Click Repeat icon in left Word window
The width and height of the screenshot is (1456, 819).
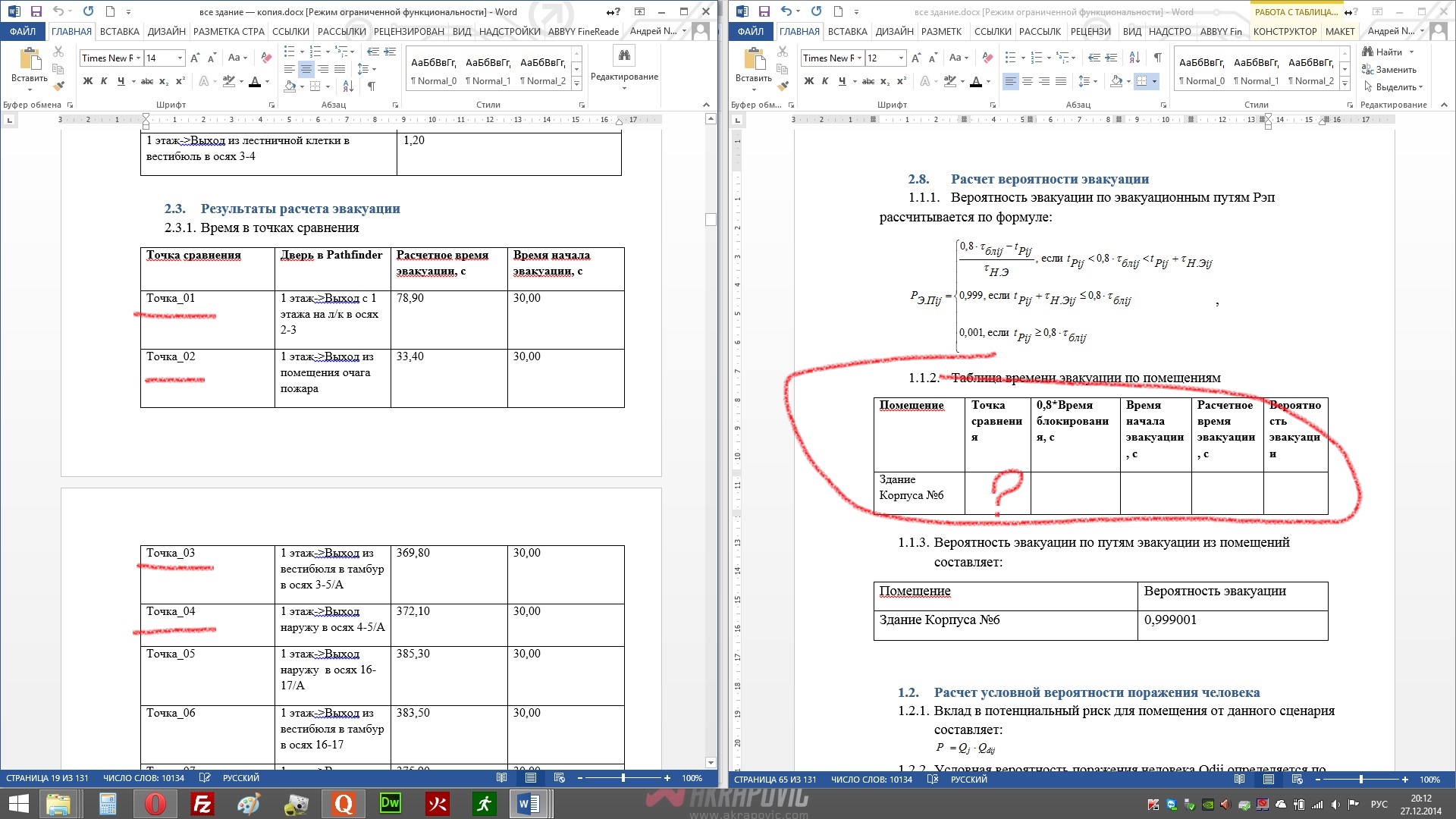coord(89,11)
